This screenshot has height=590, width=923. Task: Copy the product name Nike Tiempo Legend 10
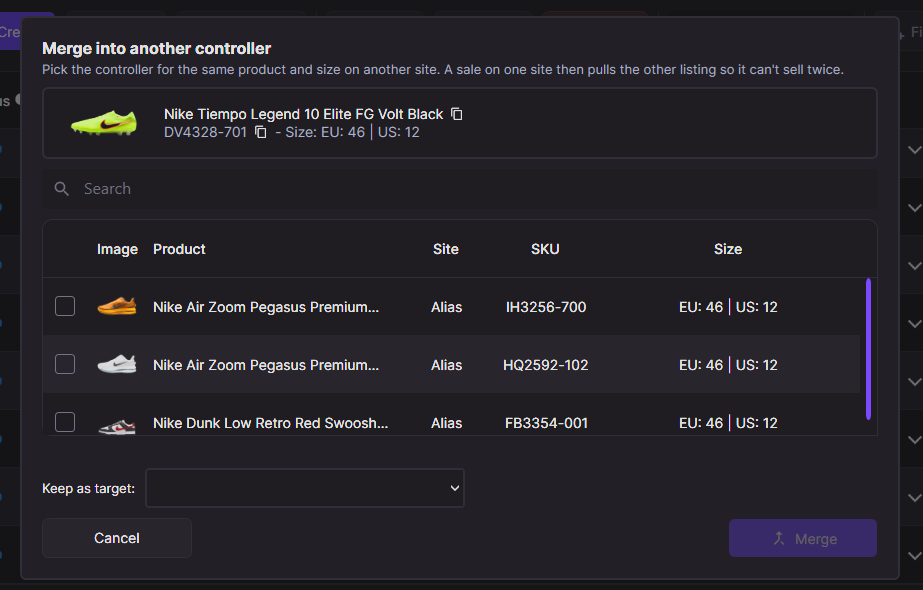click(457, 114)
